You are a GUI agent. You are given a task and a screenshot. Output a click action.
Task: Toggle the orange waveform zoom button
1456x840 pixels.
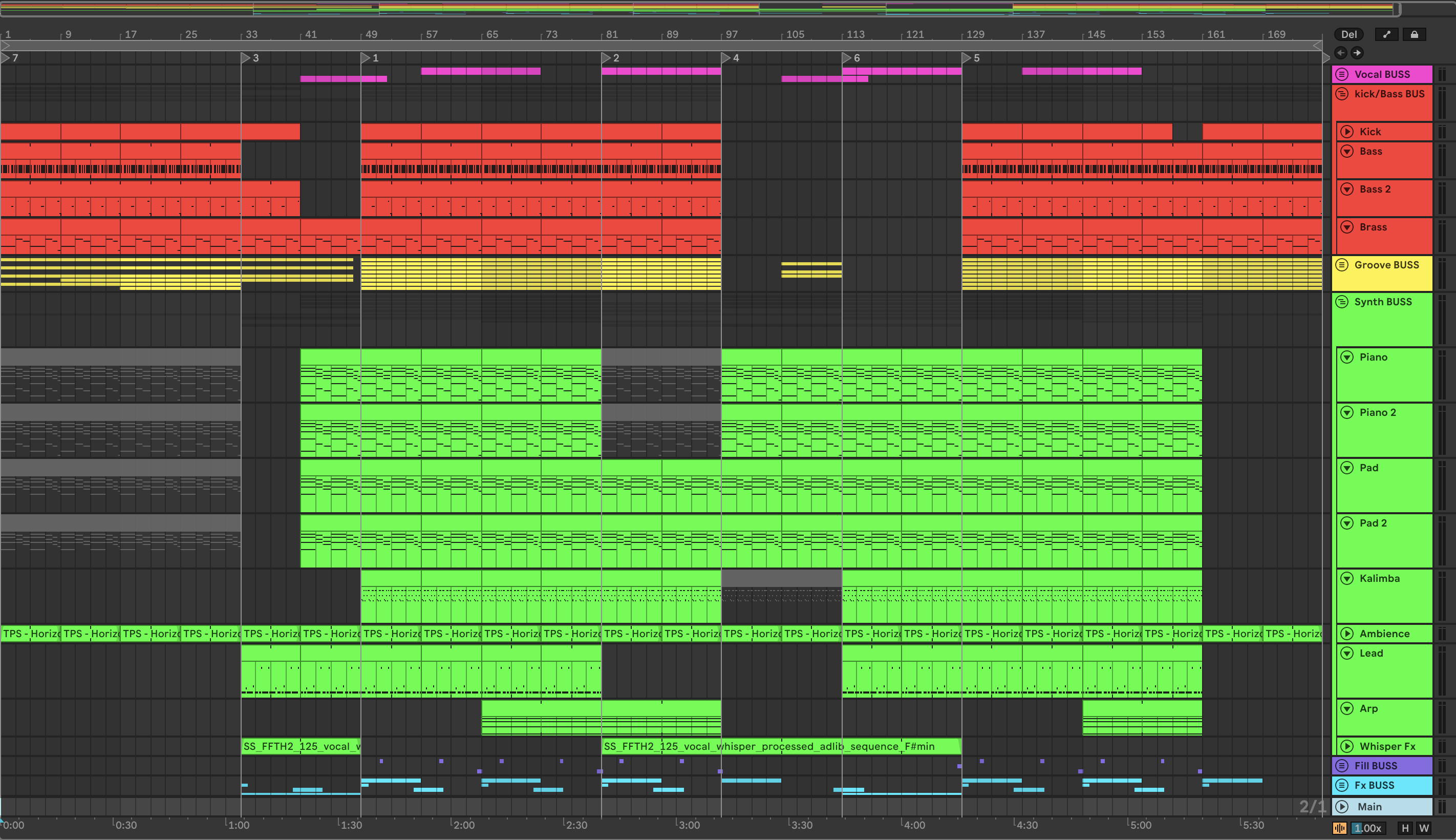coord(1339,828)
